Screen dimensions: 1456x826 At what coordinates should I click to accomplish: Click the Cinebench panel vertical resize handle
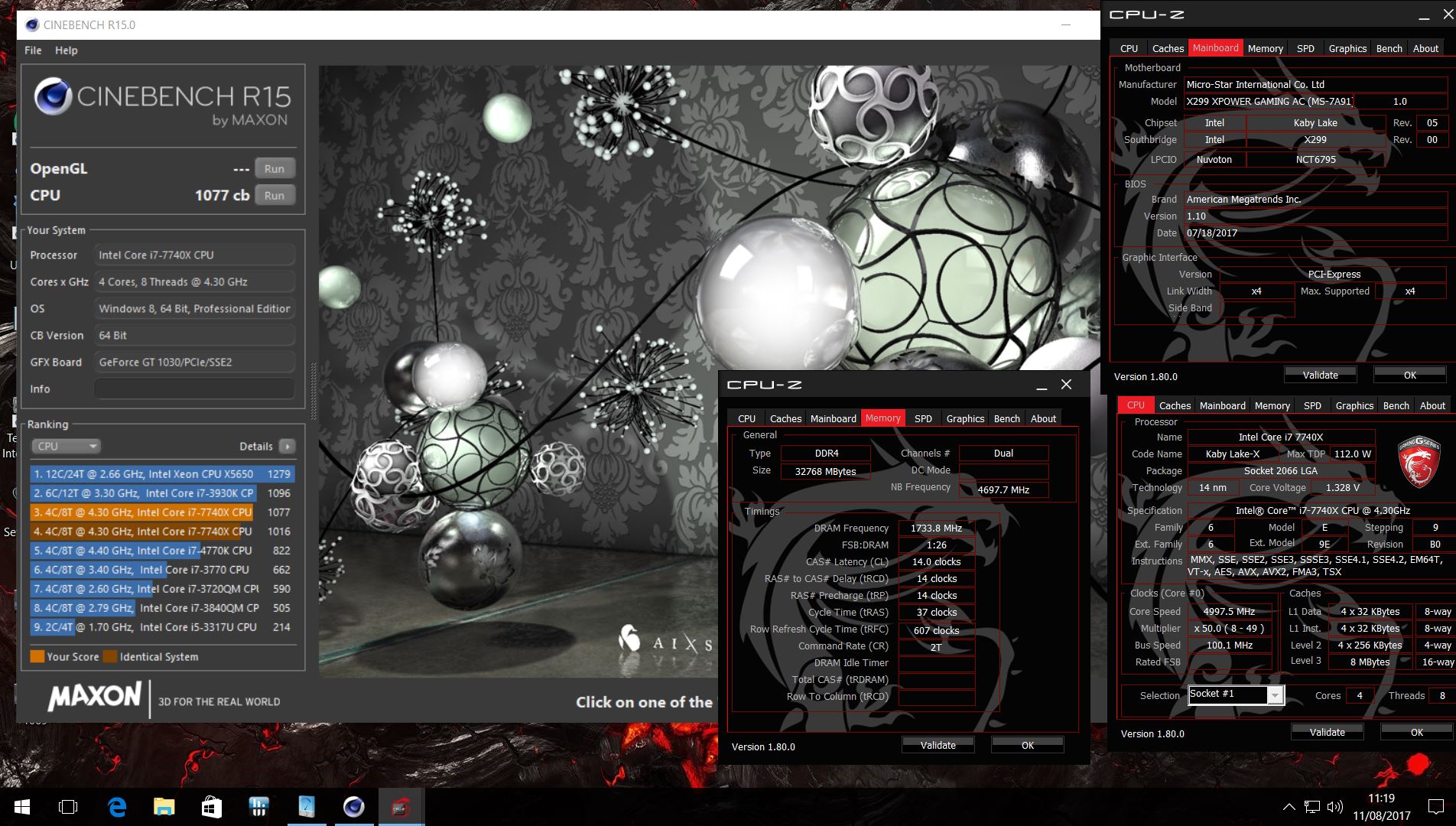pyautogui.click(x=313, y=391)
